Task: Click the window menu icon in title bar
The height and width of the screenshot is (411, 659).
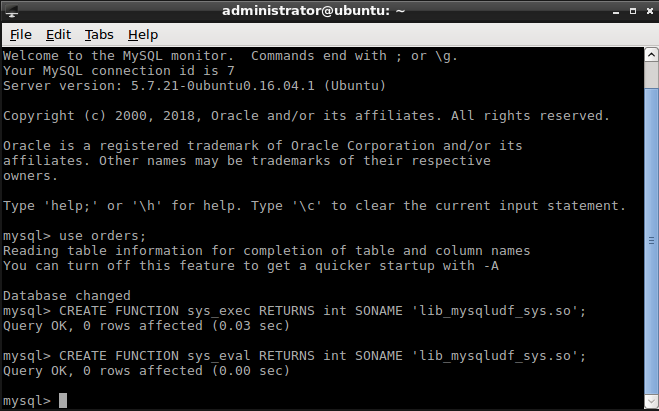Action: pyautogui.click(x=11, y=11)
